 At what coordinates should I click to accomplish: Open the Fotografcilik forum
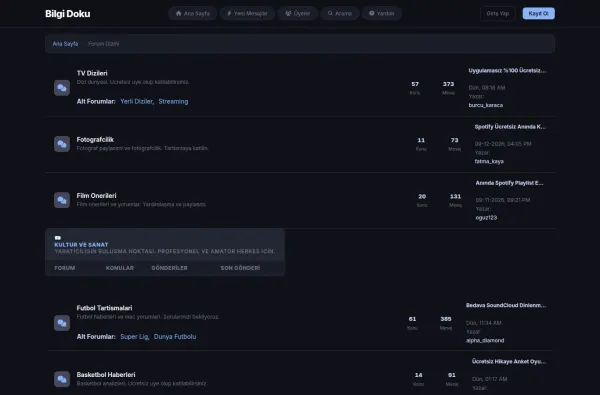tap(95, 140)
